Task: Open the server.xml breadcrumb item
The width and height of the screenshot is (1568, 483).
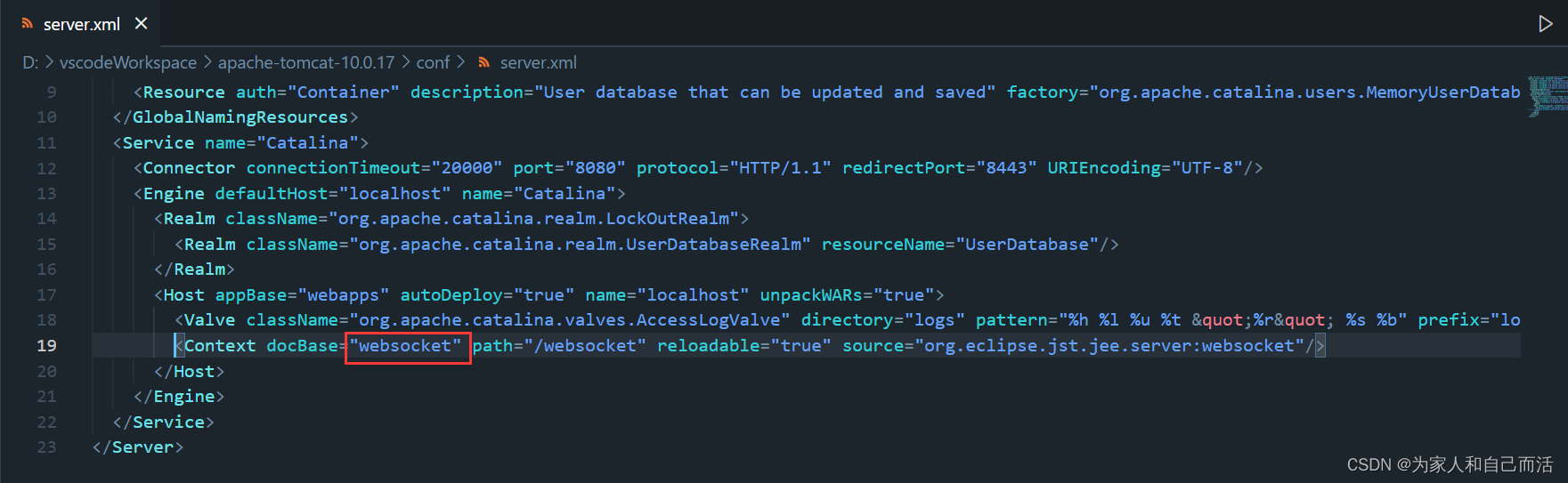Action: (x=539, y=63)
